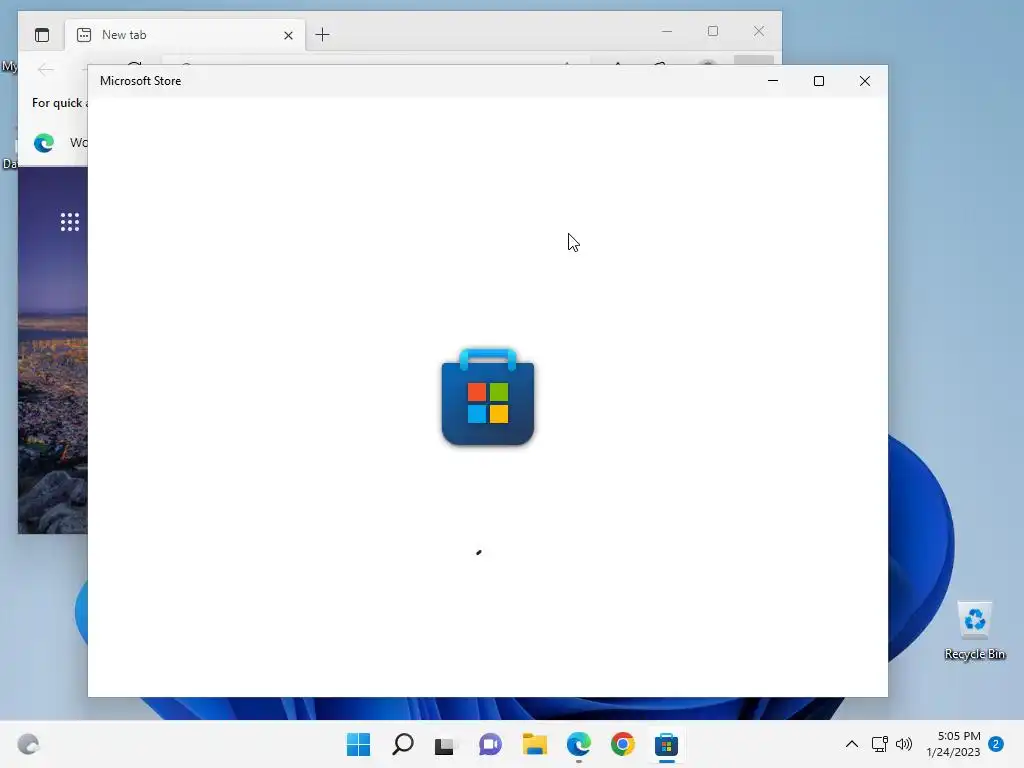Open volume speaker tray icon

904,744
